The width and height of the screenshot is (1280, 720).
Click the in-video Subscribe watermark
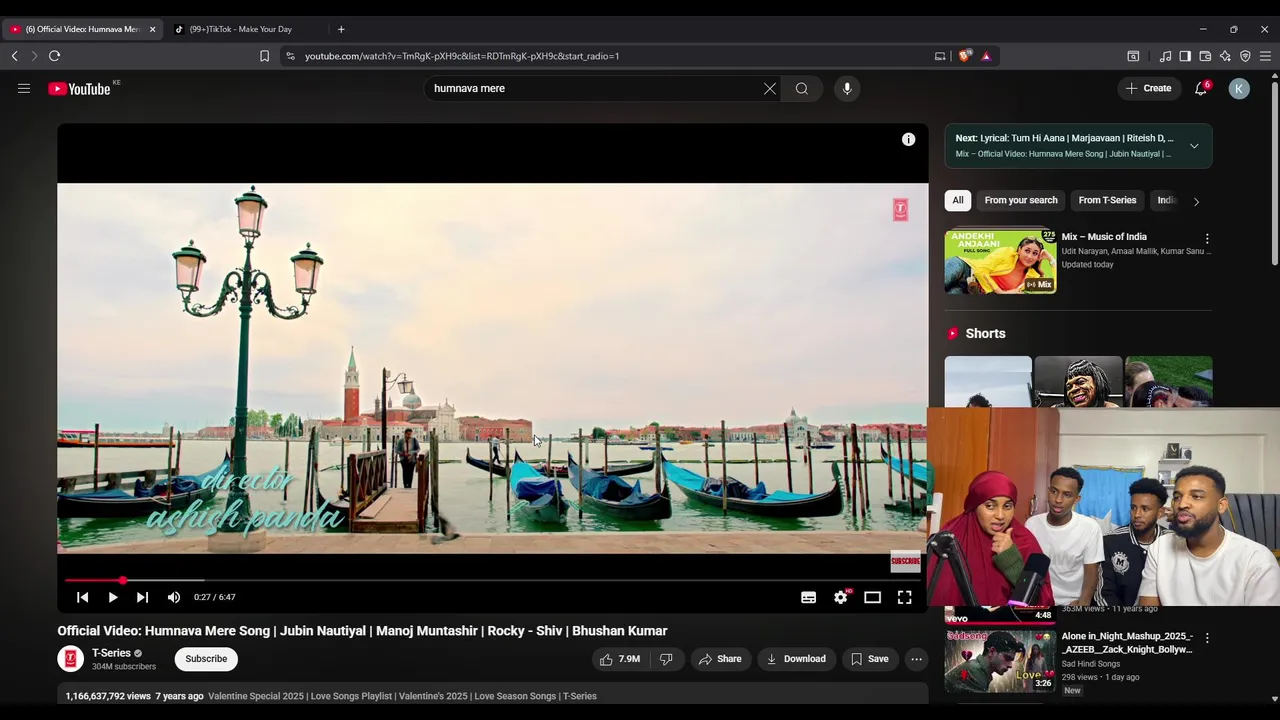pyautogui.click(x=905, y=562)
